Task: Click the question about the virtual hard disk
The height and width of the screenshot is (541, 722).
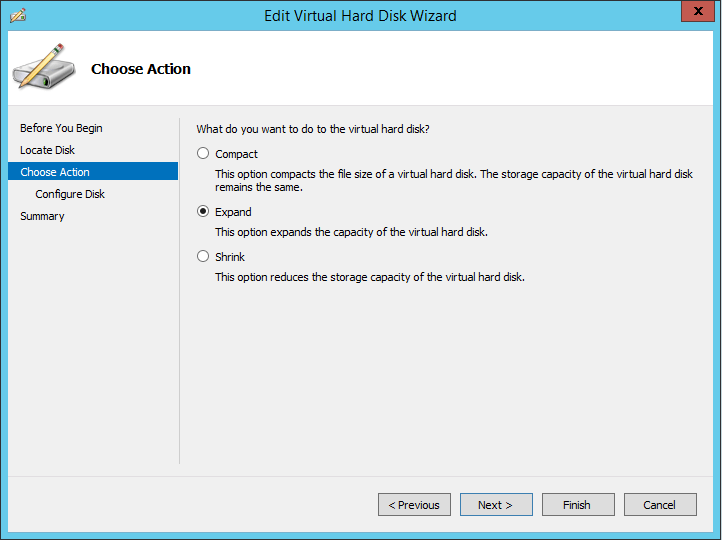Action: click(x=313, y=129)
